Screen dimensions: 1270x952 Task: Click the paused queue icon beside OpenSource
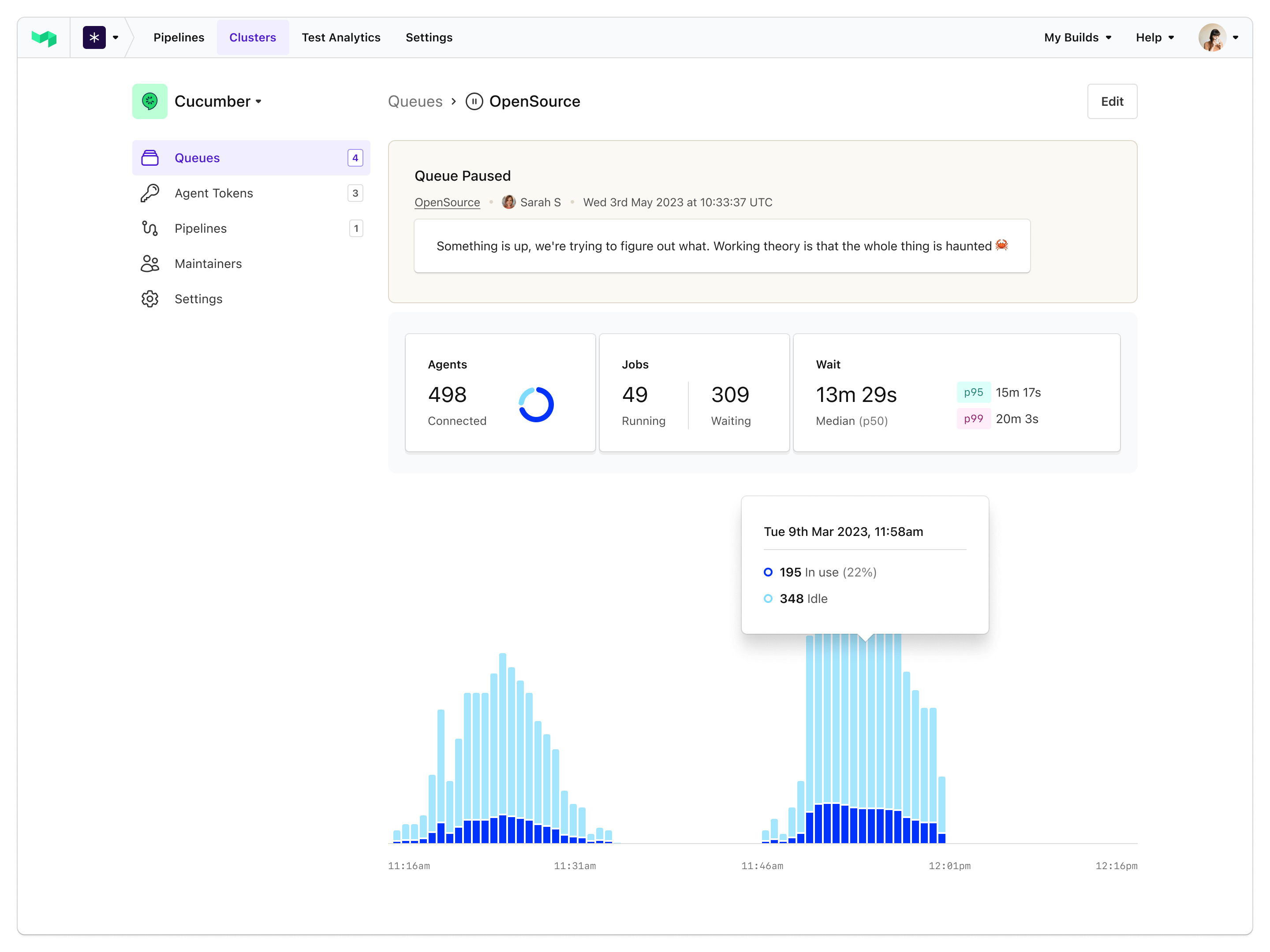[474, 101]
